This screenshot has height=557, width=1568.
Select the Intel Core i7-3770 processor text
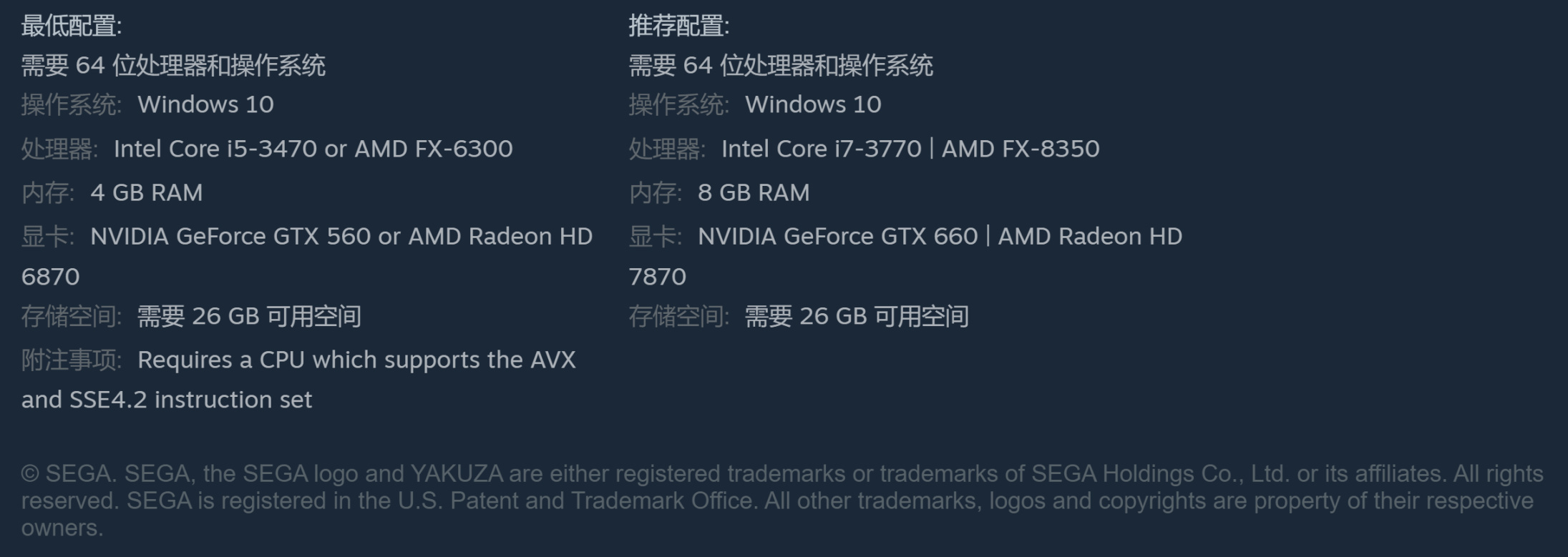[821, 149]
